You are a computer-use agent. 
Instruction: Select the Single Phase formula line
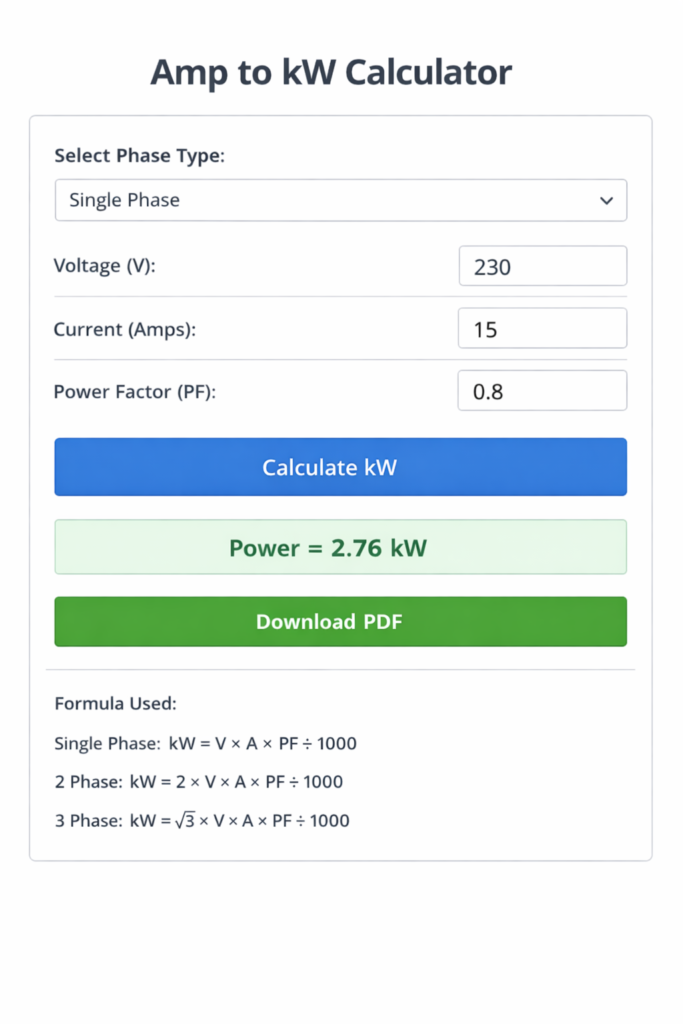pyautogui.click(x=205, y=743)
